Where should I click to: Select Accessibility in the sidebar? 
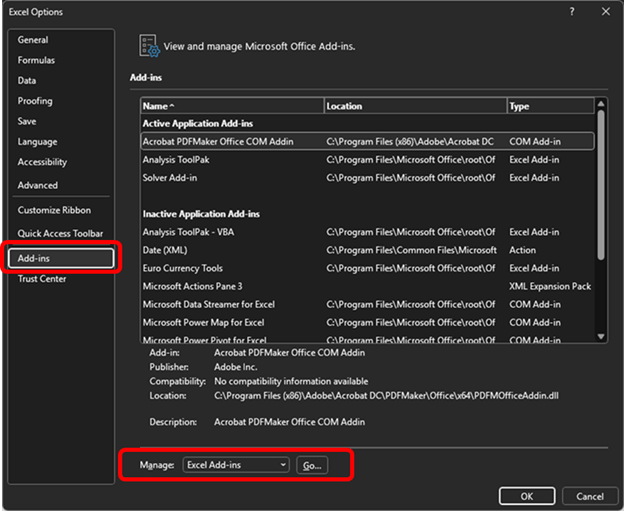pyautogui.click(x=42, y=162)
